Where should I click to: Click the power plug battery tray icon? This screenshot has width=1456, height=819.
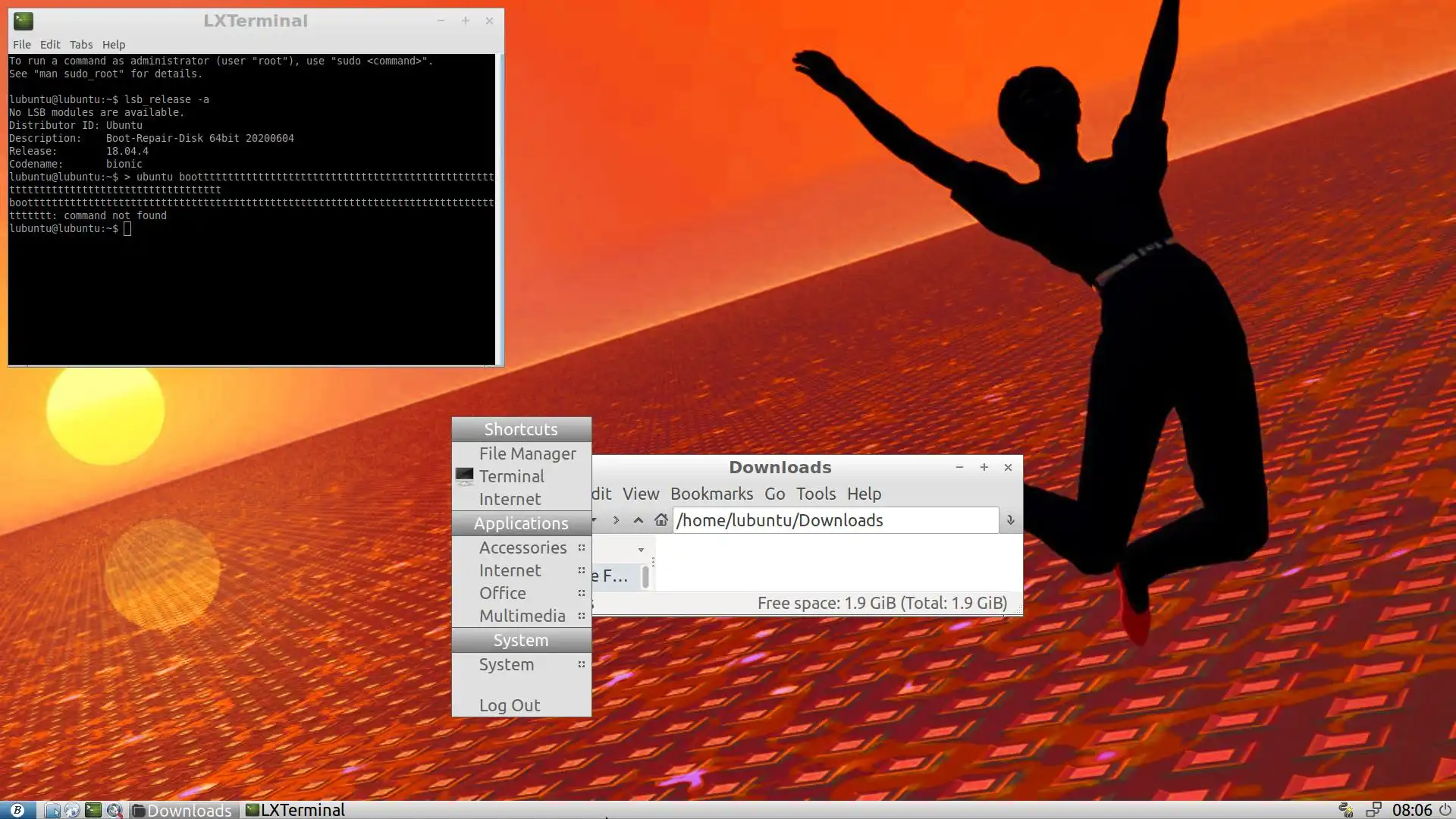click(1346, 810)
